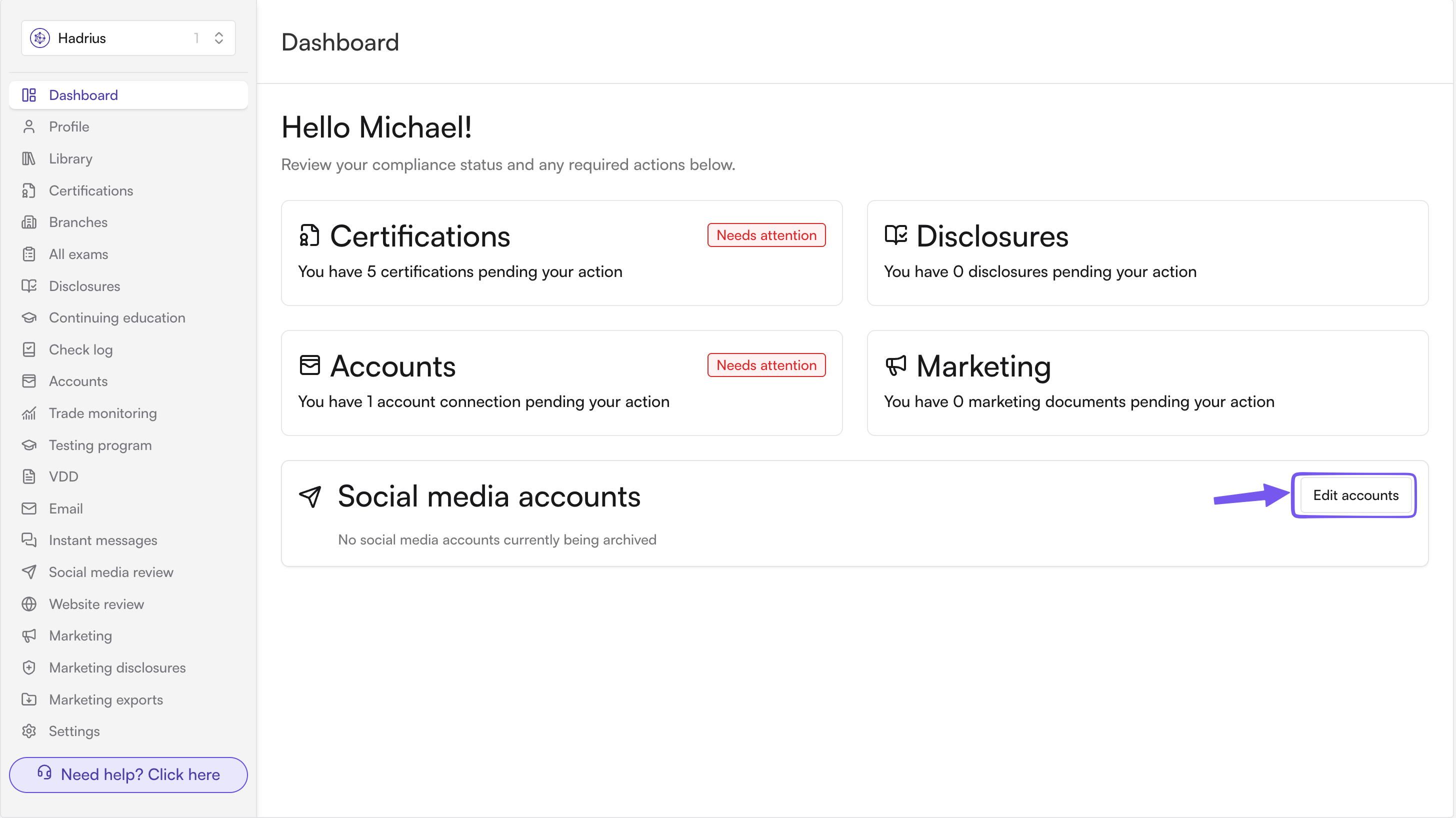The image size is (1456, 818).
Task: Click the Social media accounts paper-plane icon
Action: pos(310,496)
